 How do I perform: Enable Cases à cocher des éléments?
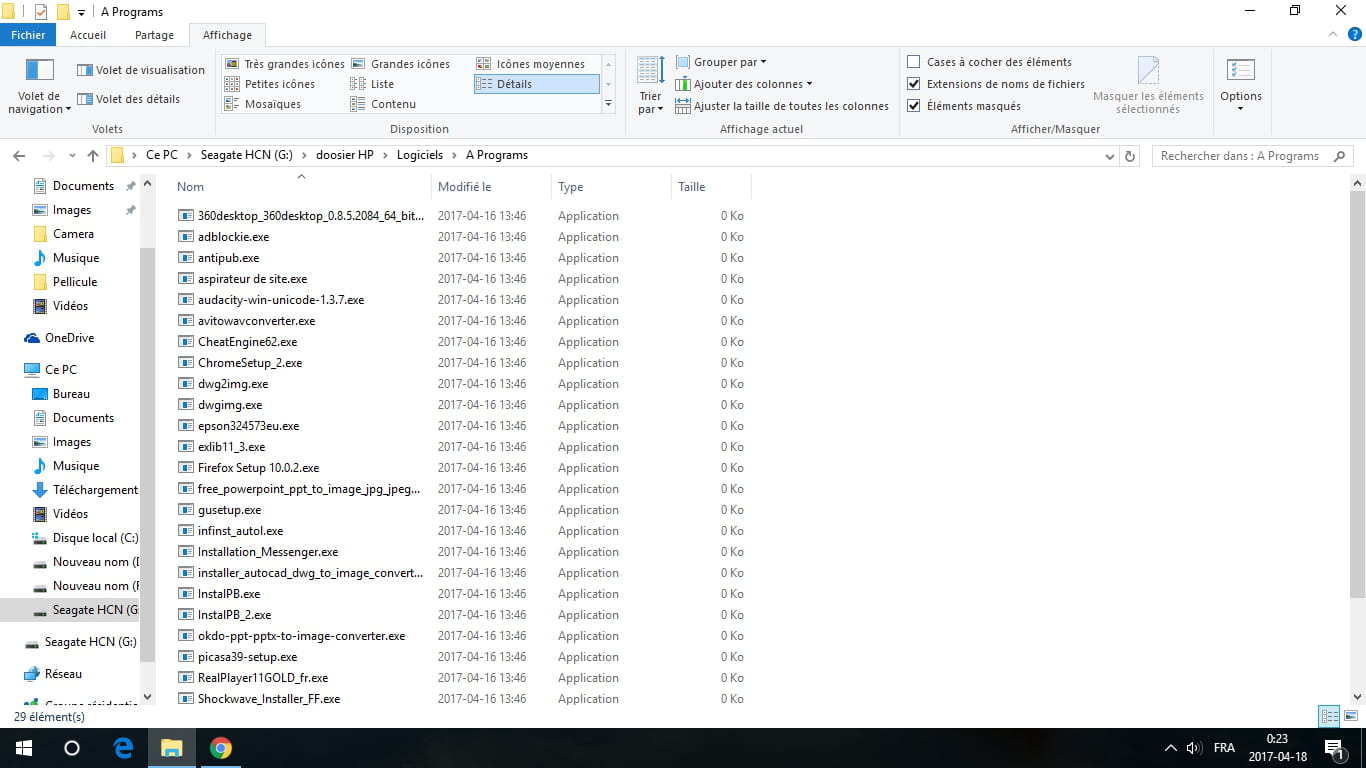913,62
